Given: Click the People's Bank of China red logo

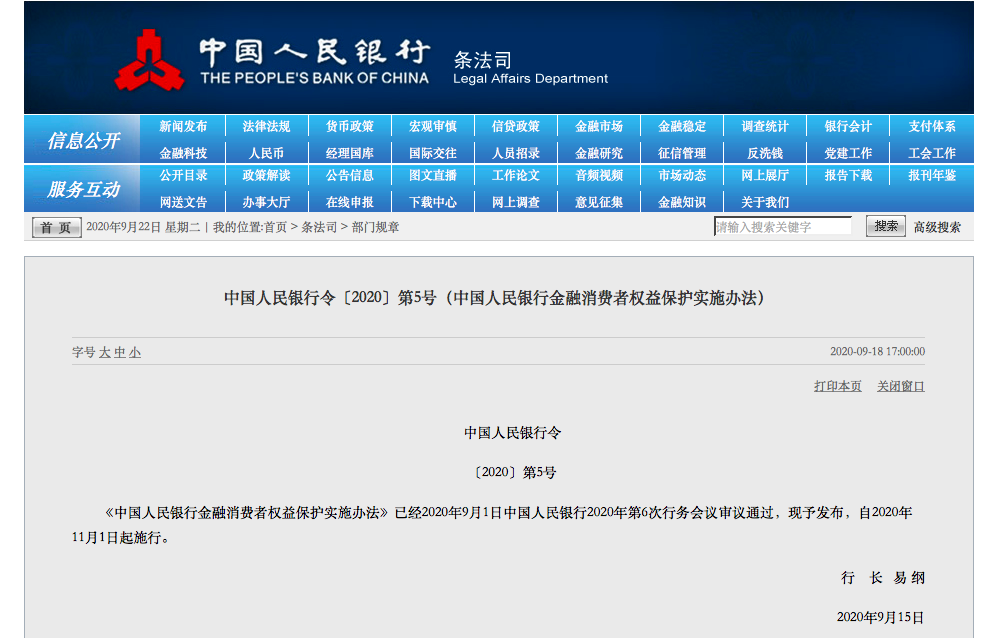Looking at the screenshot, I should point(150,60).
